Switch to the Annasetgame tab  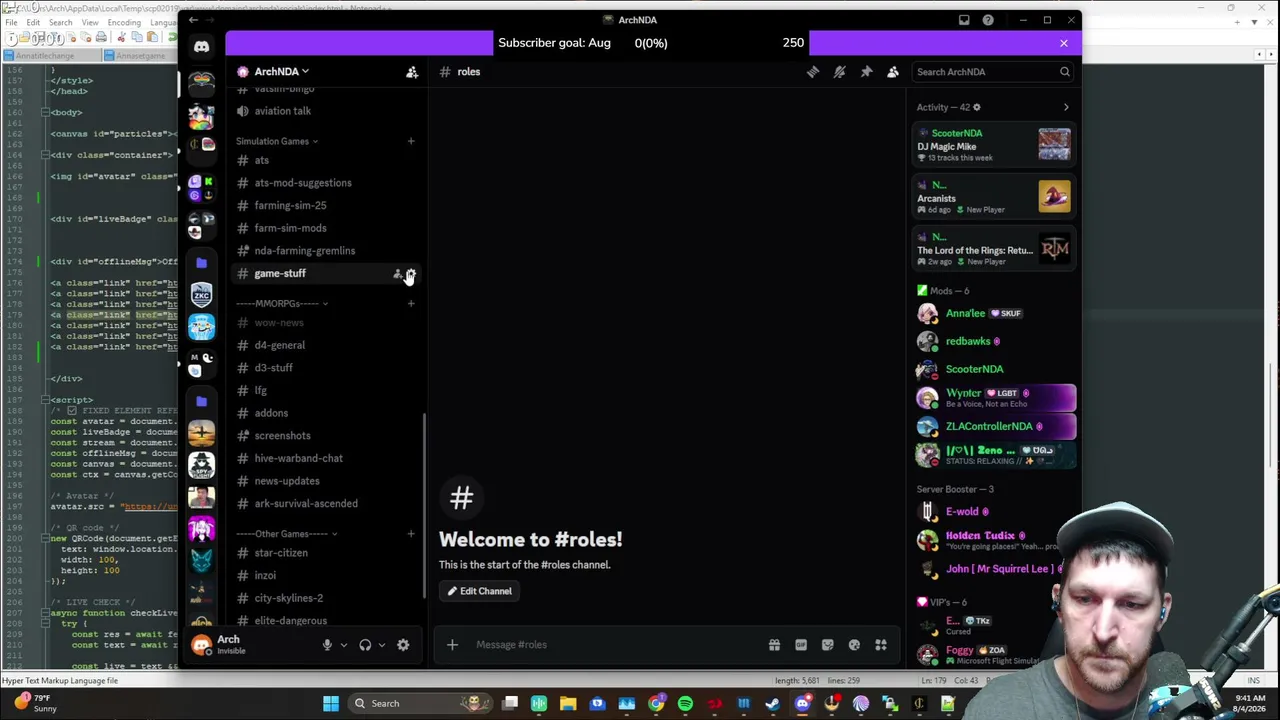[142, 56]
